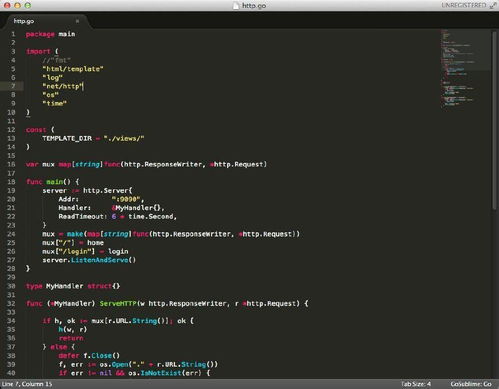Click the minimap code overview
Image resolution: width=499 pixels, height=389 pixels.
(465, 68)
